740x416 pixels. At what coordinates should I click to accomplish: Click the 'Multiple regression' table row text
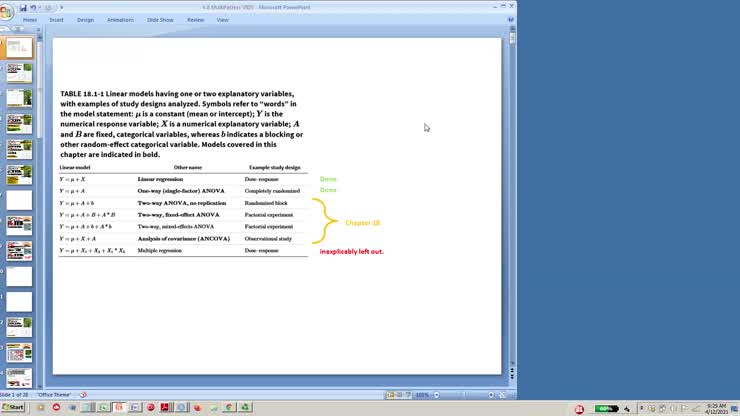160,250
